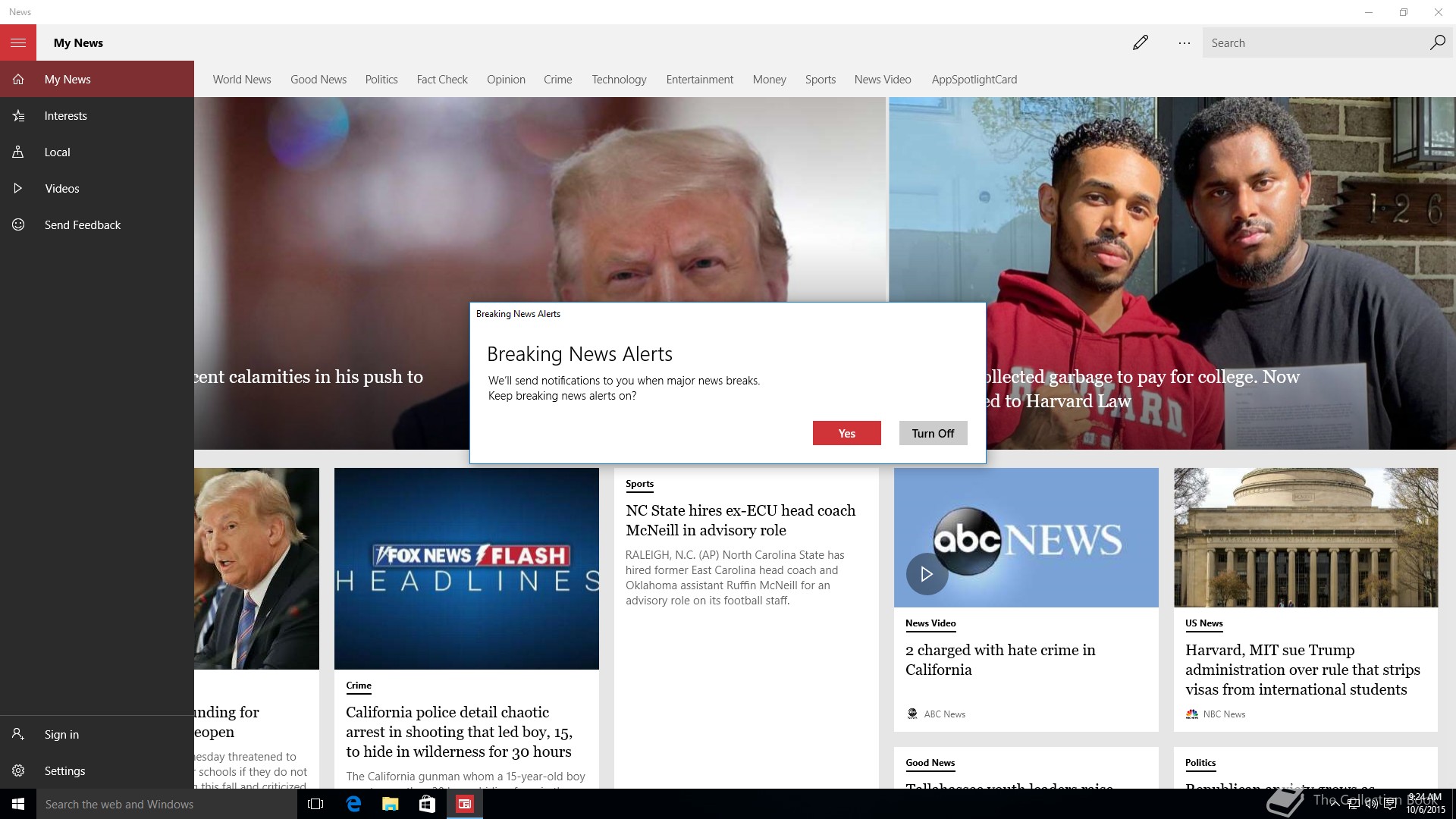Click the magnifier search icon

1437,42
